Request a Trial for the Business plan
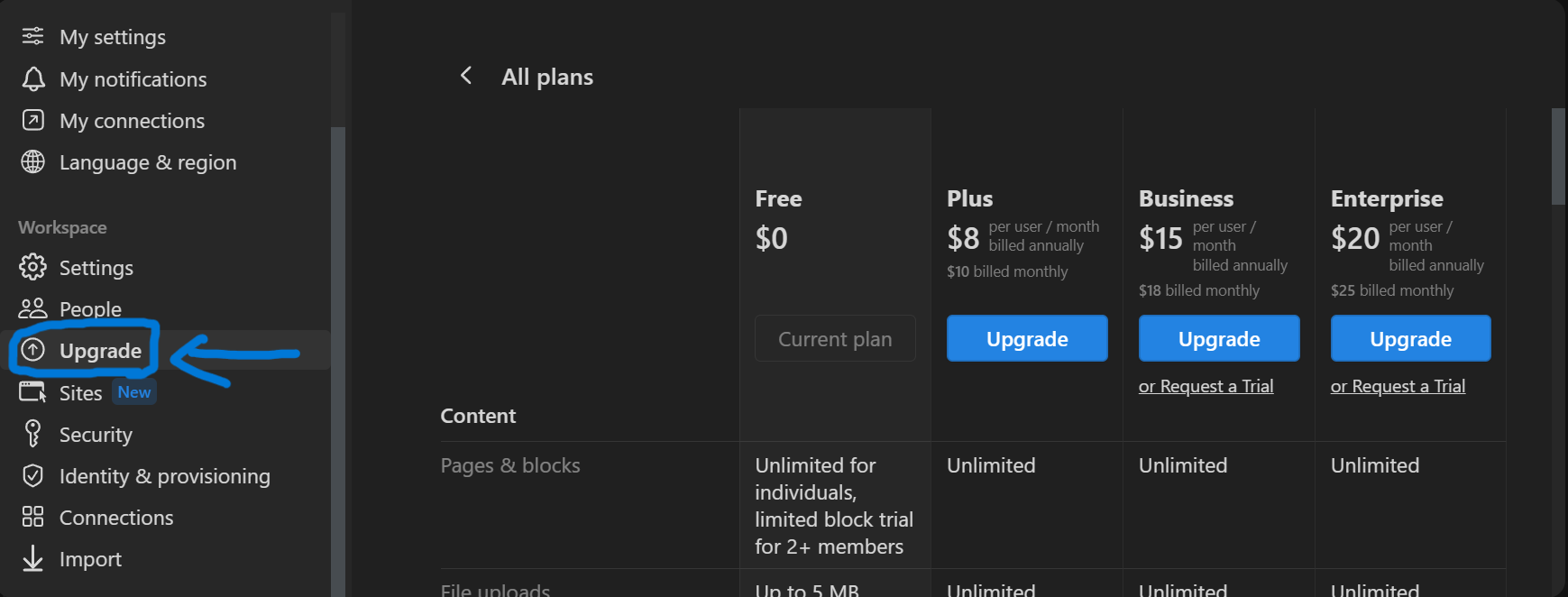The height and width of the screenshot is (597, 1568). pos(1206,385)
